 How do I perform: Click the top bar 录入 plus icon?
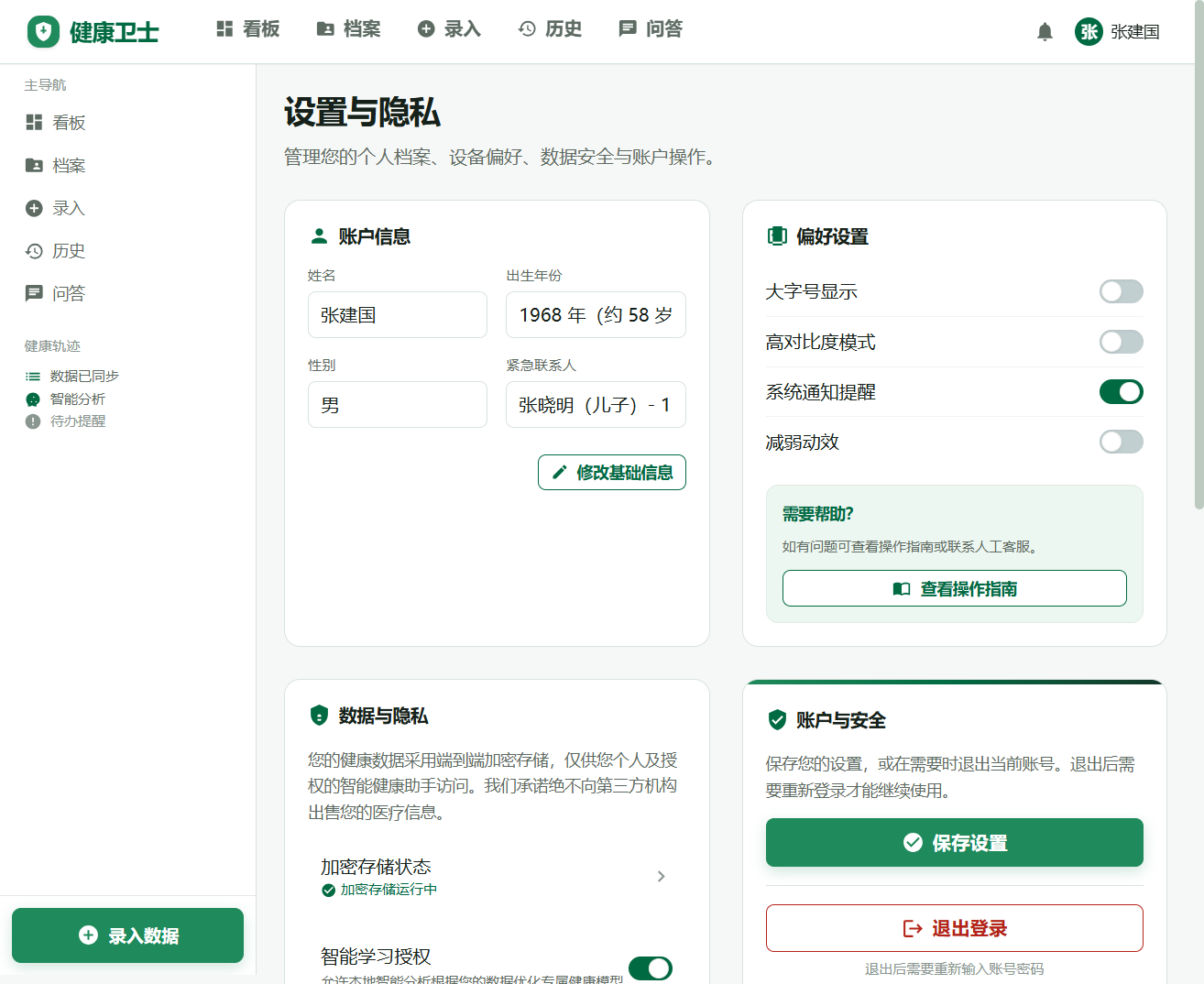(426, 29)
